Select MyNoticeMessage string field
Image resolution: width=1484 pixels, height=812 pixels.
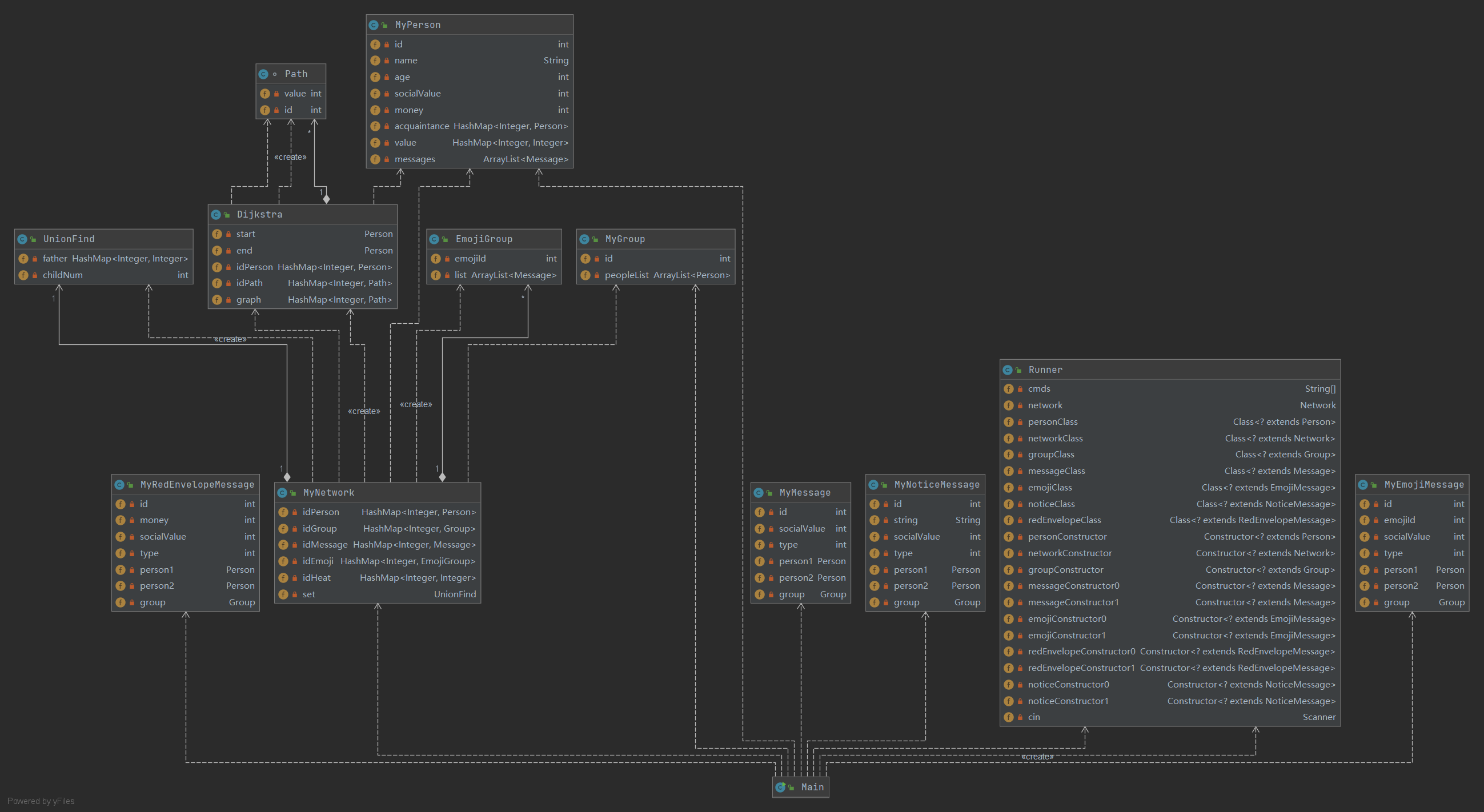(x=925, y=520)
